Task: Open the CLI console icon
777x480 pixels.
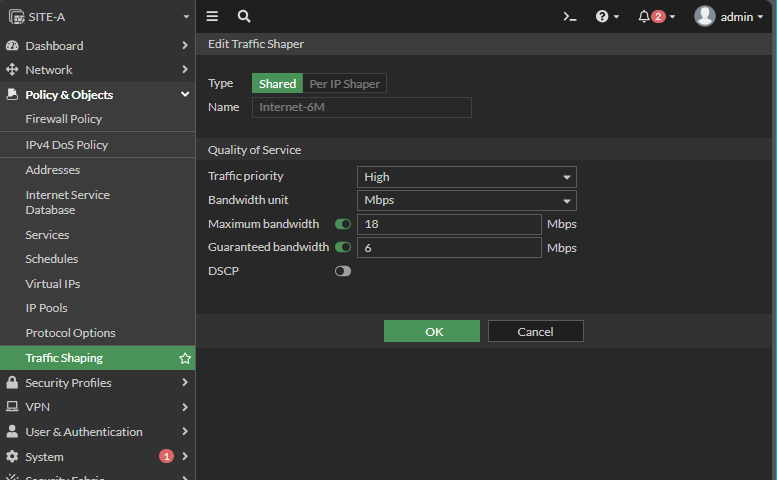Action: (570, 17)
